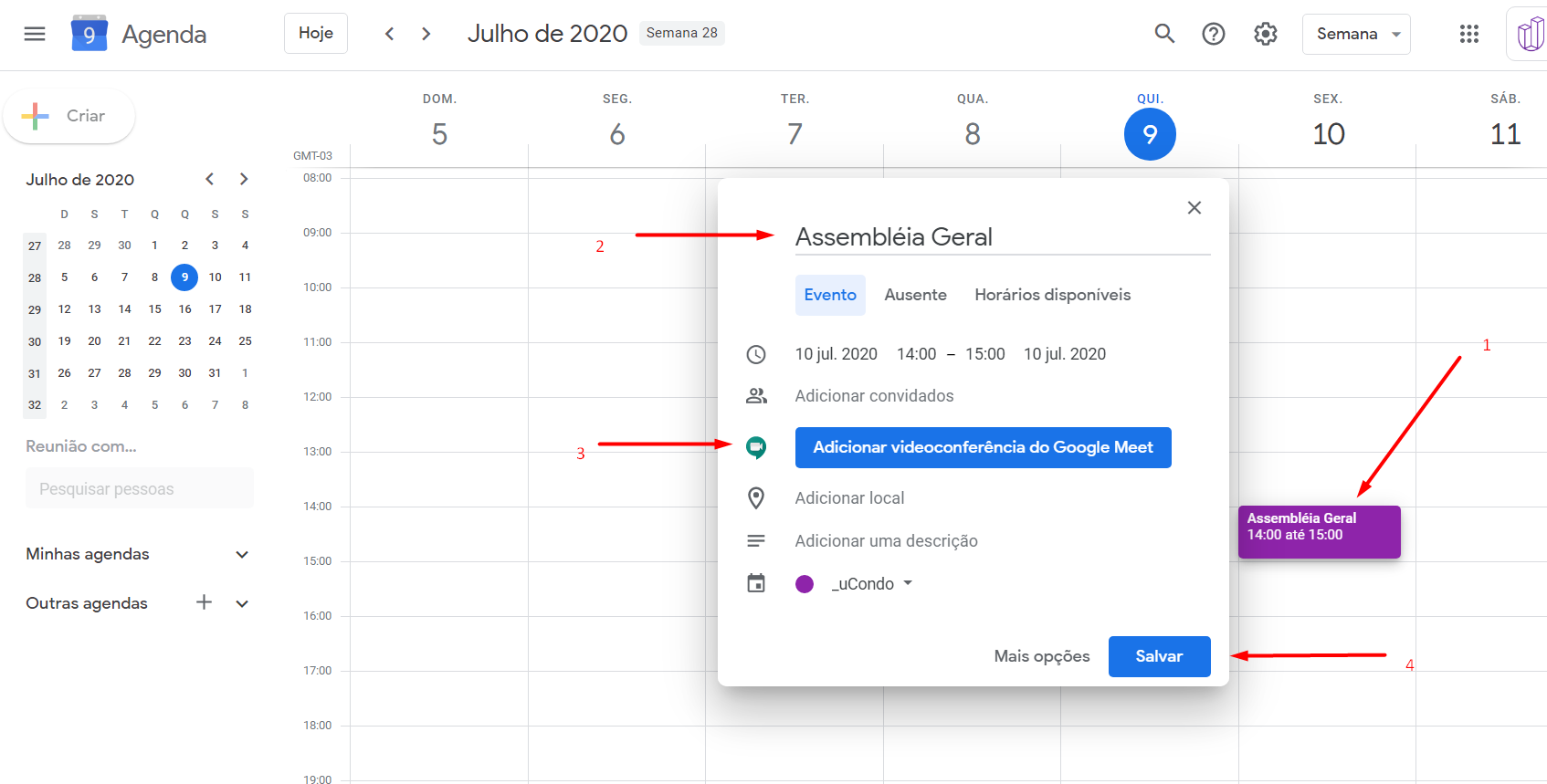Show previous month in mini calendar
Image resolution: width=1547 pixels, height=784 pixels.
[210, 179]
